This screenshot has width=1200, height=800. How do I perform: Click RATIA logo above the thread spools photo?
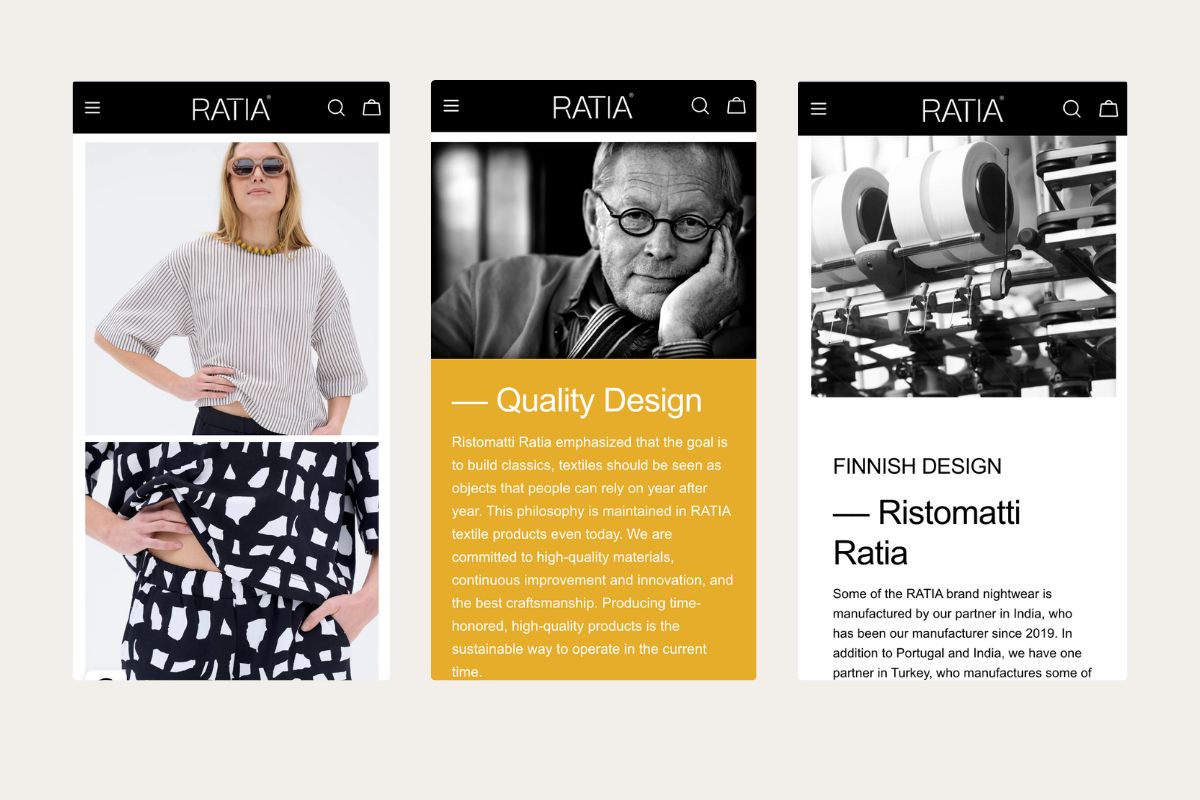[963, 109]
